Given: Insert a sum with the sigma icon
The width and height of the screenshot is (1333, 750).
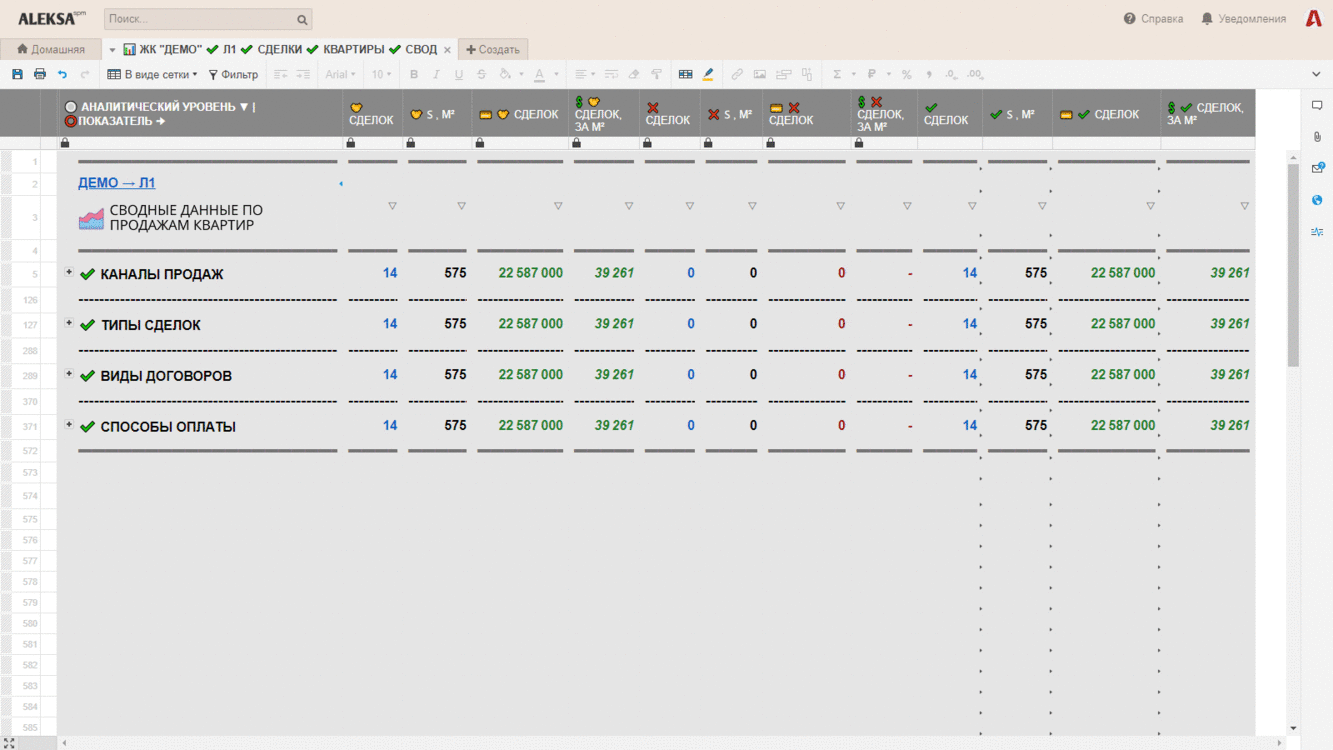Looking at the screenshot, I should point(837,74).
